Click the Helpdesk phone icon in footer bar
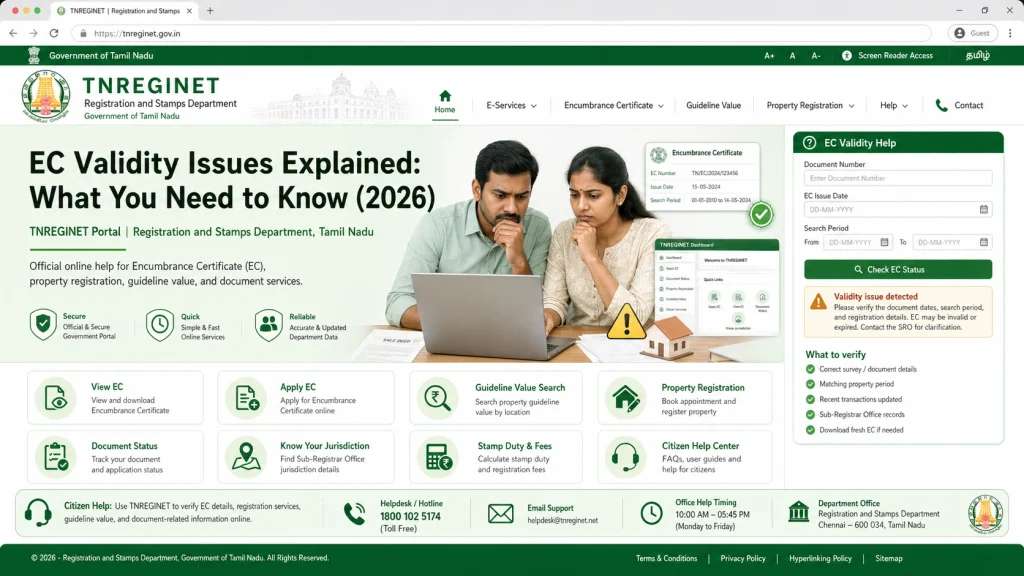This screenshot has width=1024, height=576. pyautogui.click(x=355, y=513)
